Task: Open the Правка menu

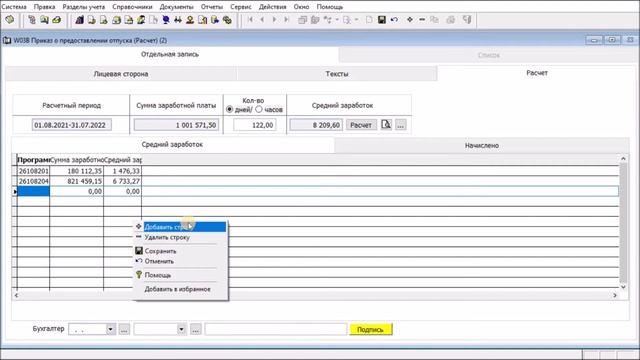Action: click(44, 7)
